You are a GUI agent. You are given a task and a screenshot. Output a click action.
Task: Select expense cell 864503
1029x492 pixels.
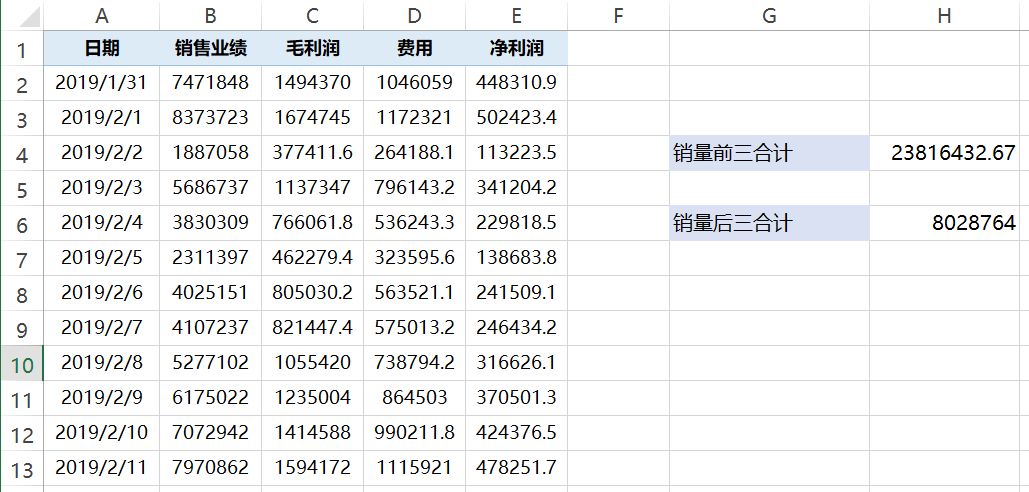[x=414, y=398]
